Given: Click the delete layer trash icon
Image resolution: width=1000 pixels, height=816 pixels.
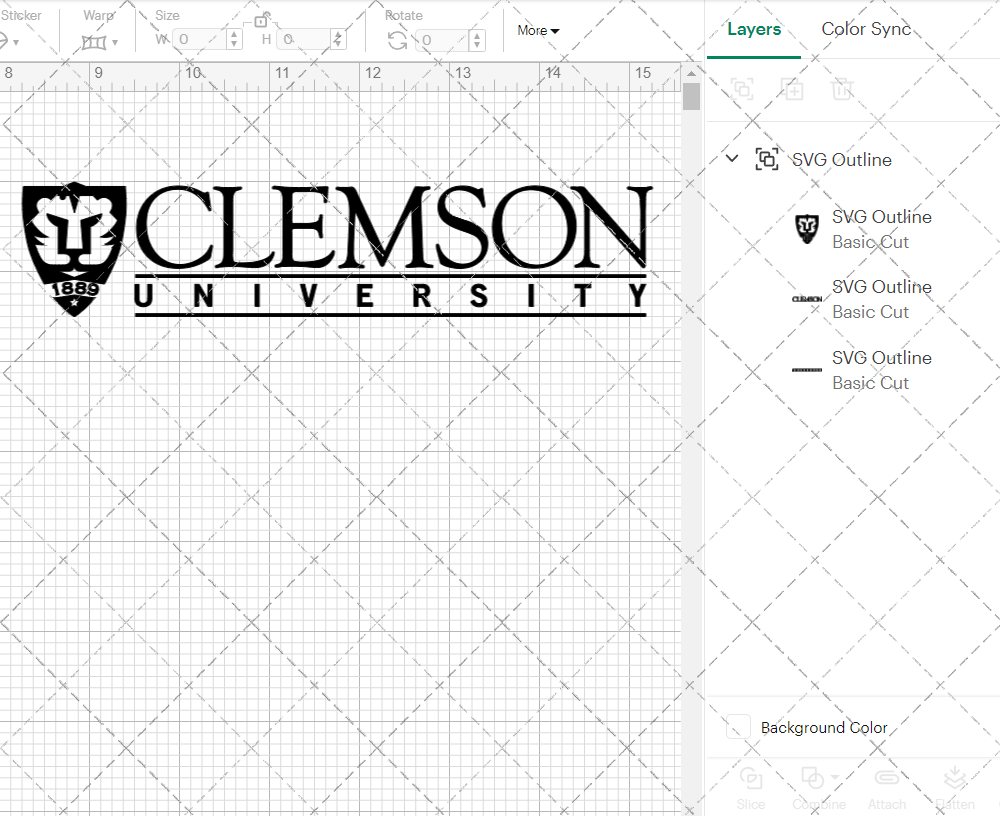Looking at the screenshot, I should click(x=843, y=89).
